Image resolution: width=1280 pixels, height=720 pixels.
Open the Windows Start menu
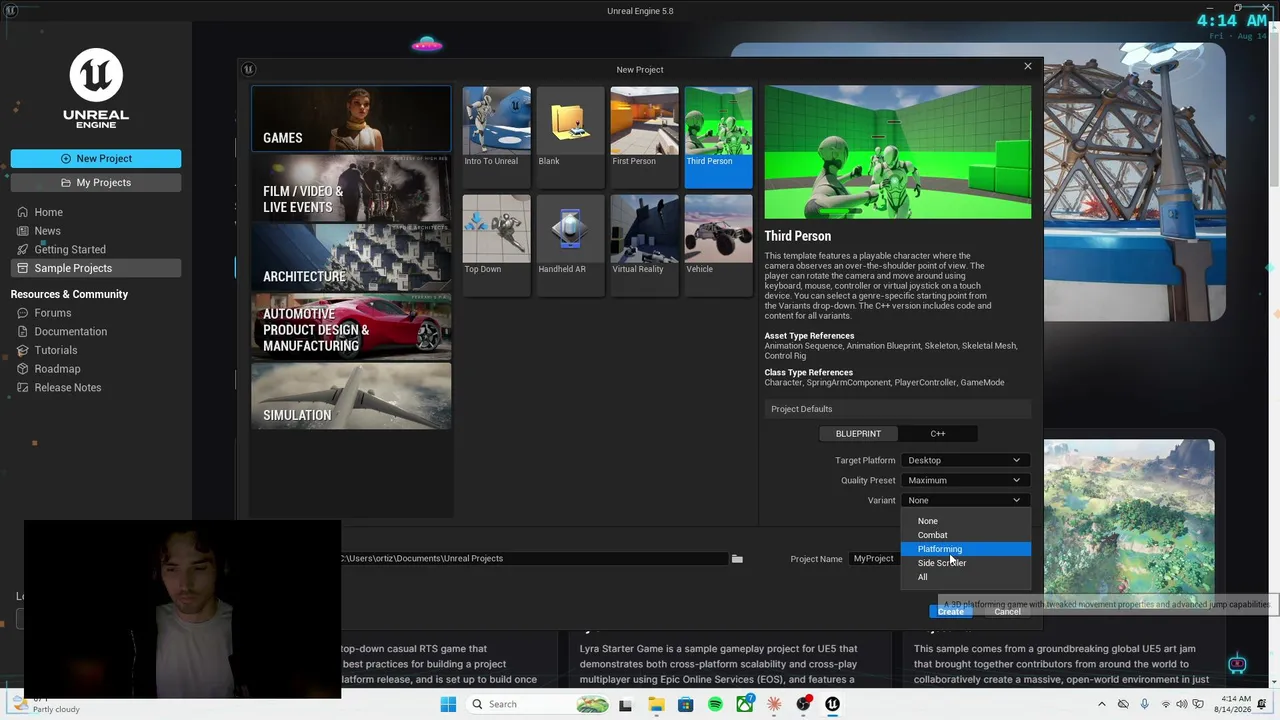pyautogui.click(x=448, y=704)
